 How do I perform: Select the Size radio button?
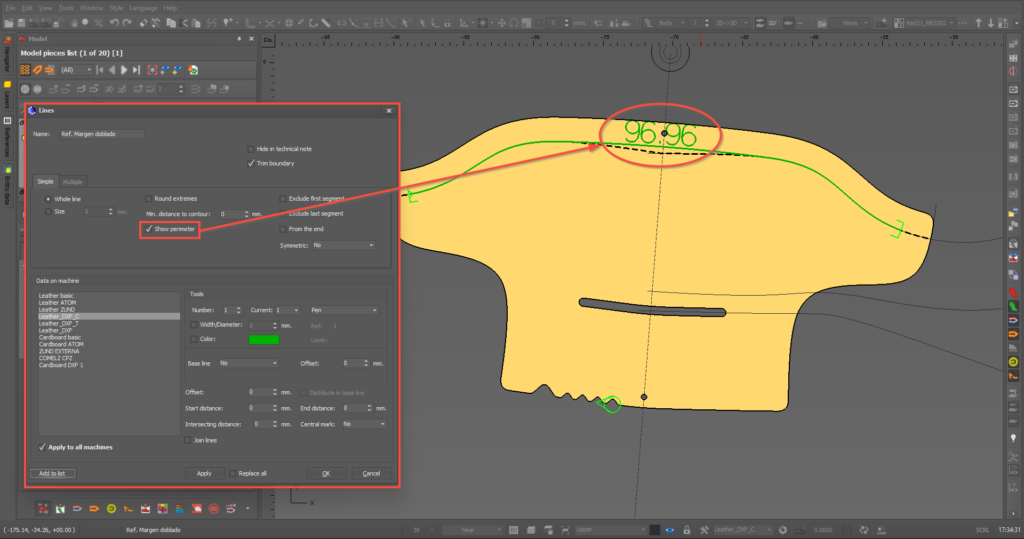point(46,212)
